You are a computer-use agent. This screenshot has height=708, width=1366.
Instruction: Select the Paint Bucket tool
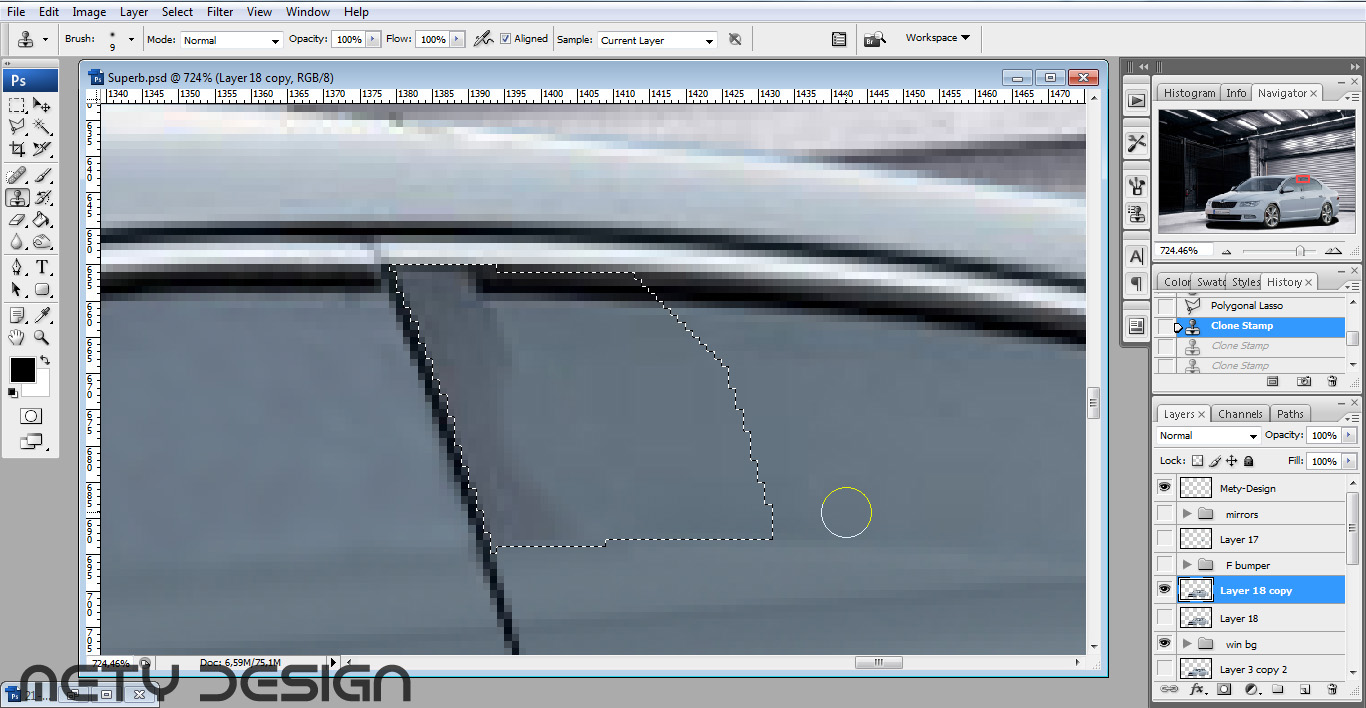pos(42,219)
